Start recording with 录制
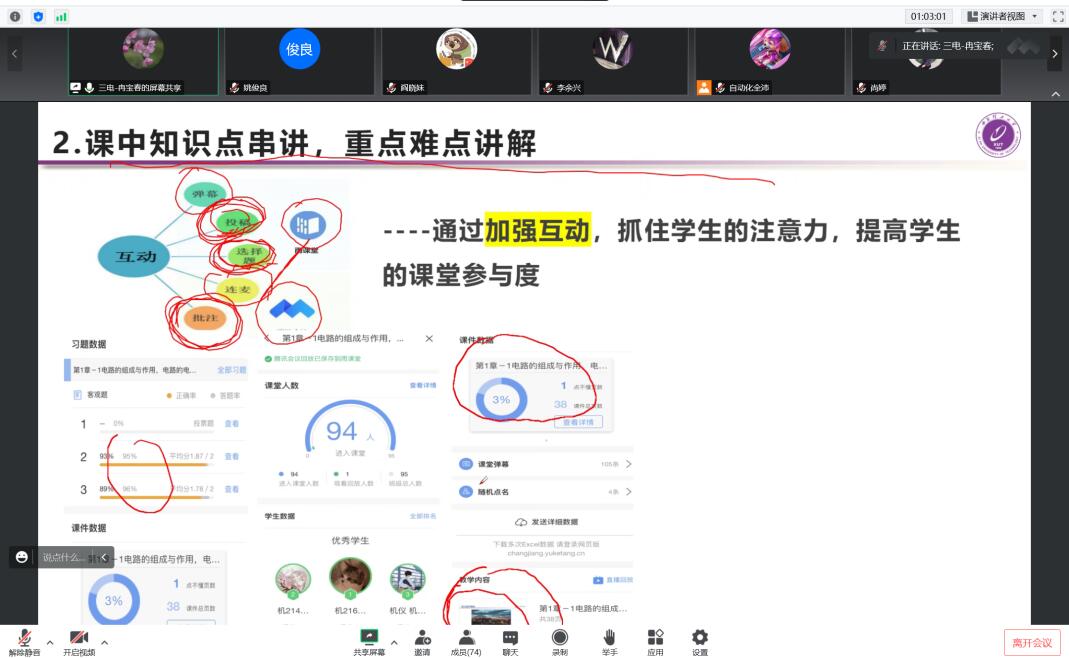Viewport: 1069px width, 658px height. (560, 642)
